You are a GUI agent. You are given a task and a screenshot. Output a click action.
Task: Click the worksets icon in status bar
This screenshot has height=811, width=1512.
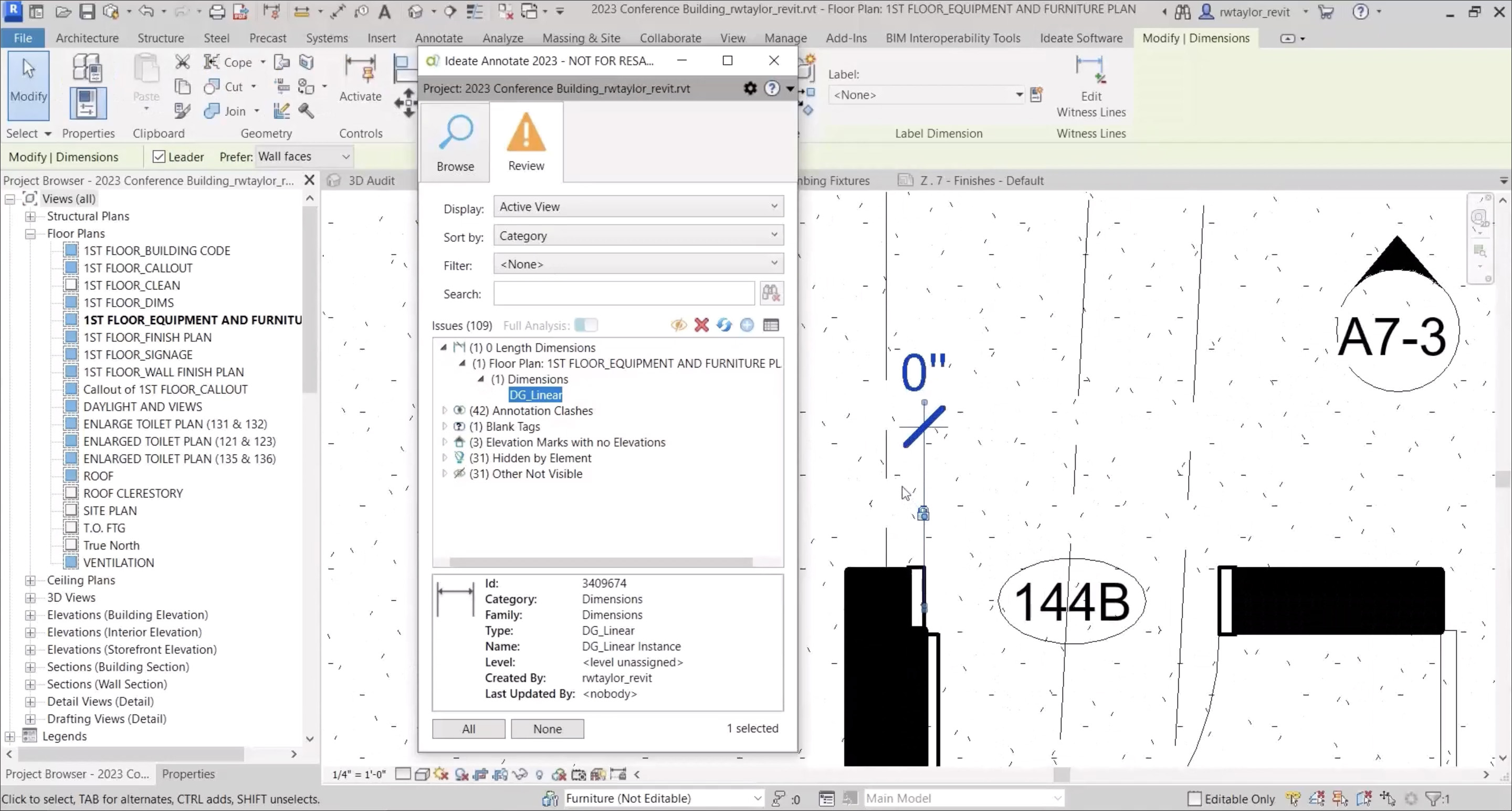click(x=550, y=799)
